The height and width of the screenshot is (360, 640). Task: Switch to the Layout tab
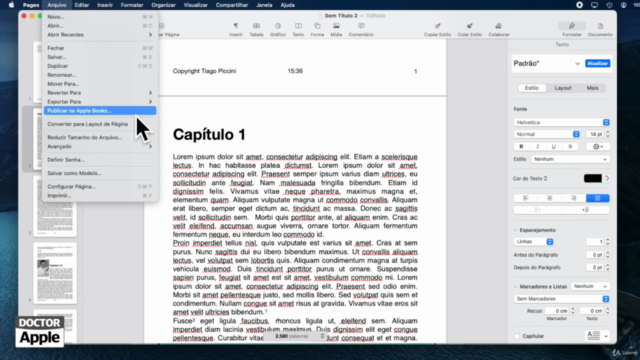point(563,88)
